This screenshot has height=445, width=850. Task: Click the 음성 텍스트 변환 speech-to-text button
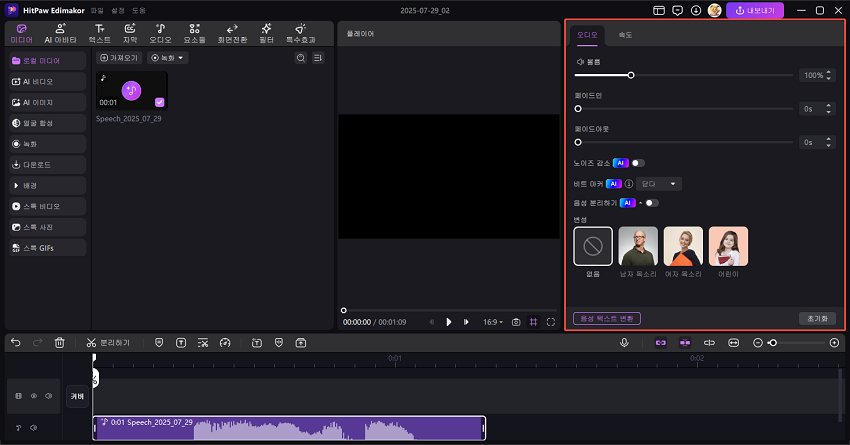point(607,318)
